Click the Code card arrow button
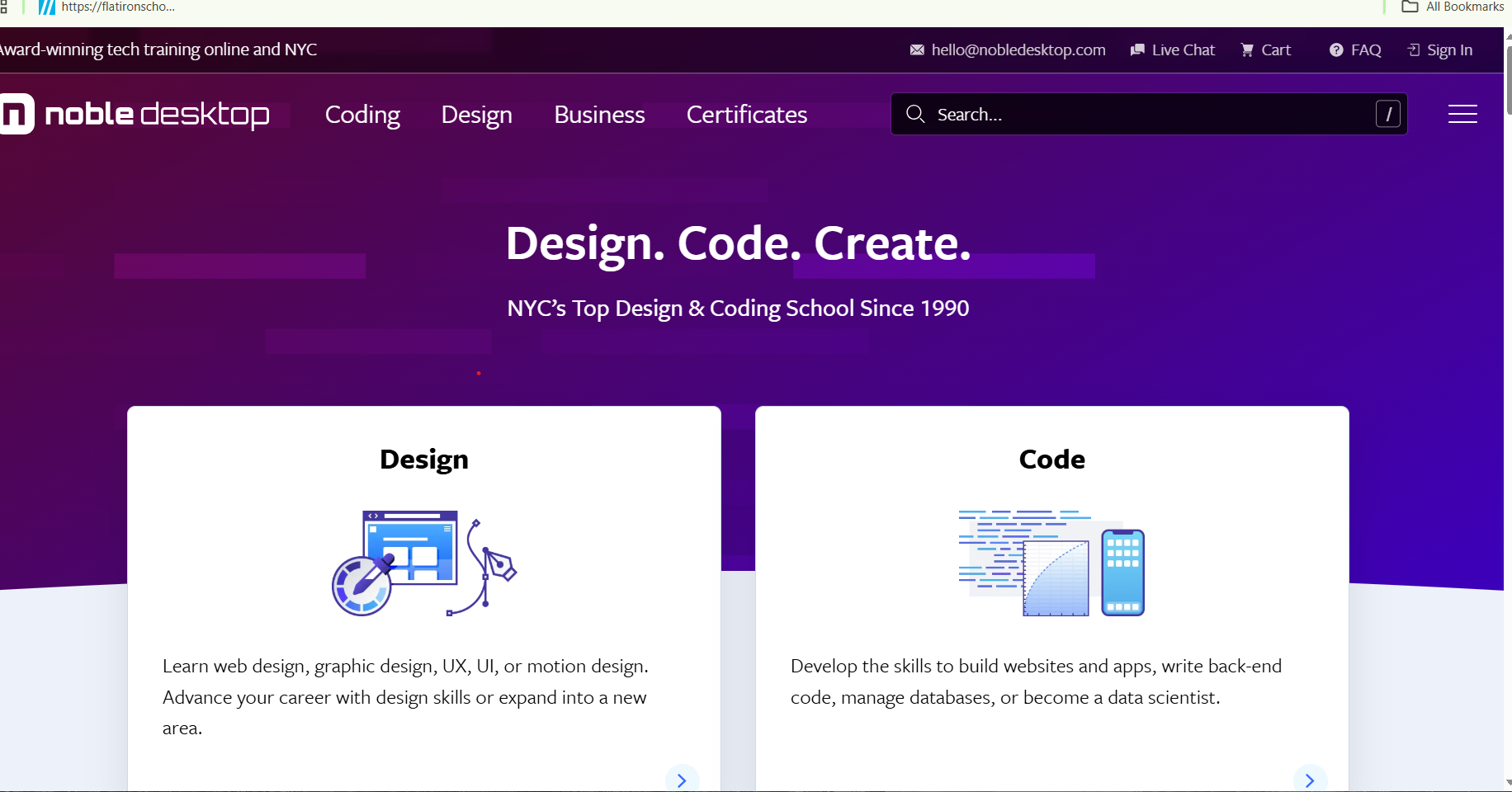Viewport: 1512px width, 792px height. 1310,780
